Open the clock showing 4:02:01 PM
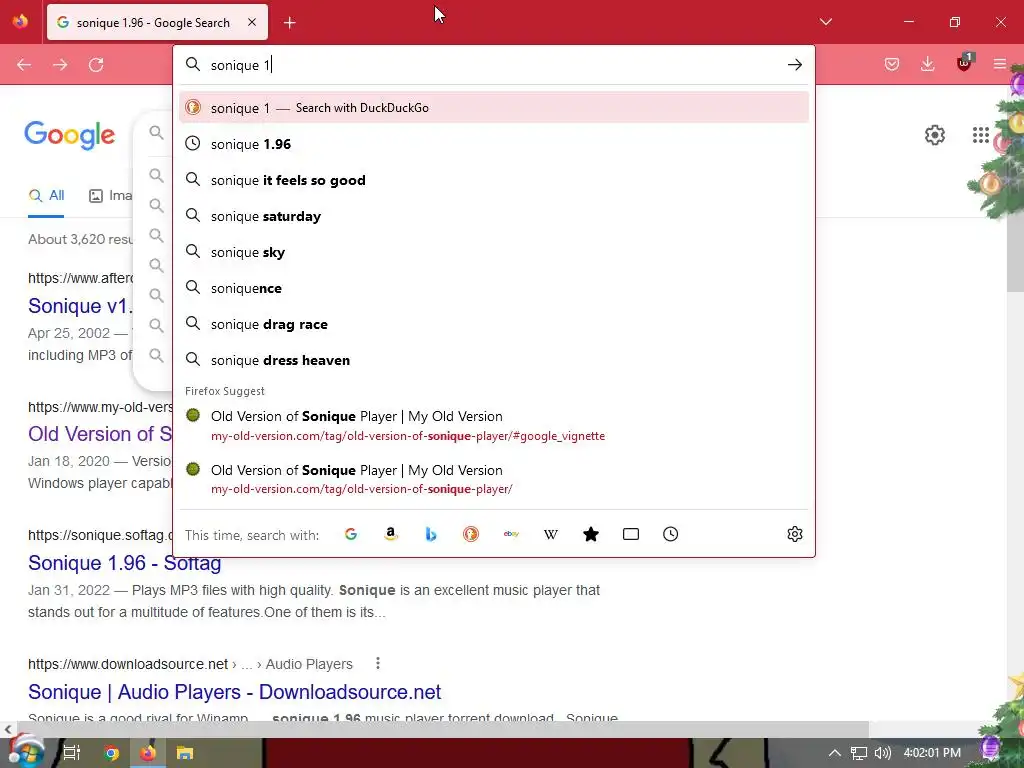Image resolution: width=1024 pixels, height=768 pixels. pyautogui.click(x=932, y=753)
